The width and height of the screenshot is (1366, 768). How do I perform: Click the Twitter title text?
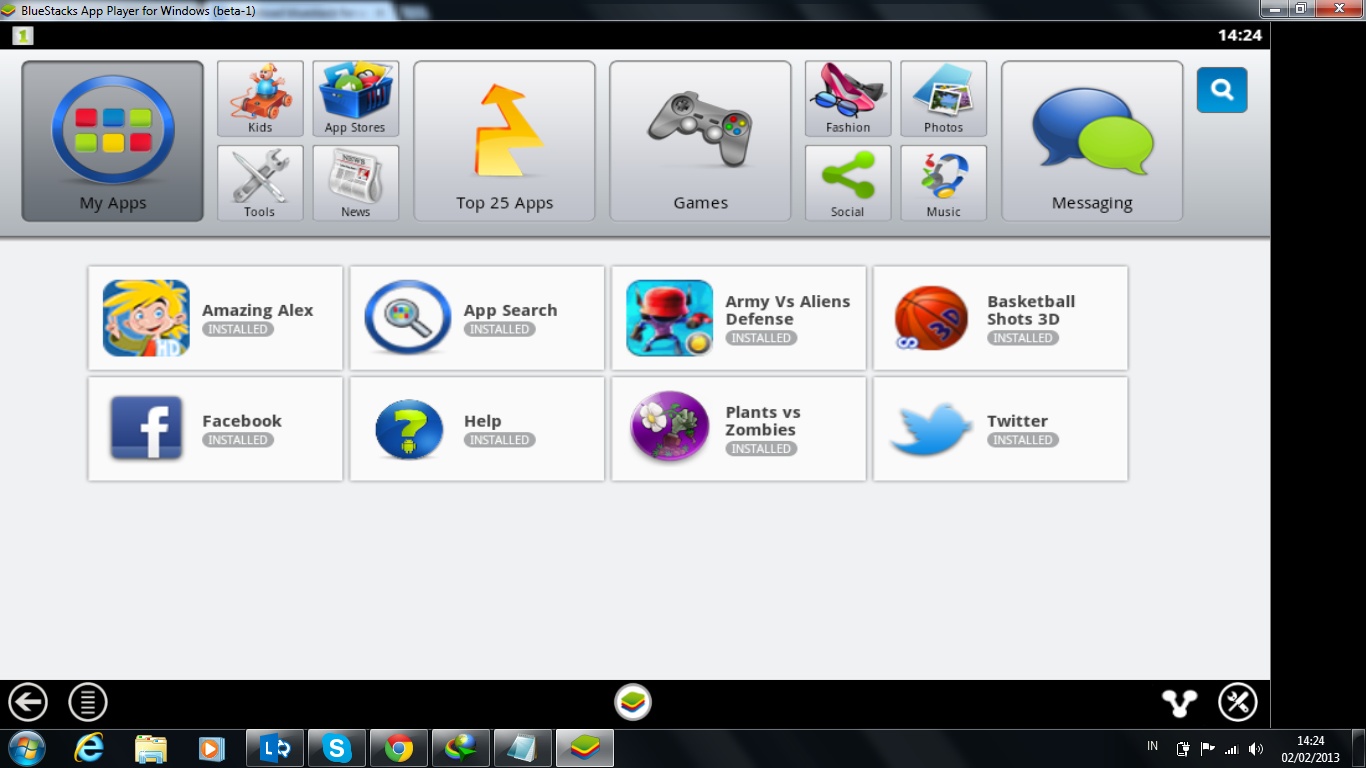[1017, 421]
